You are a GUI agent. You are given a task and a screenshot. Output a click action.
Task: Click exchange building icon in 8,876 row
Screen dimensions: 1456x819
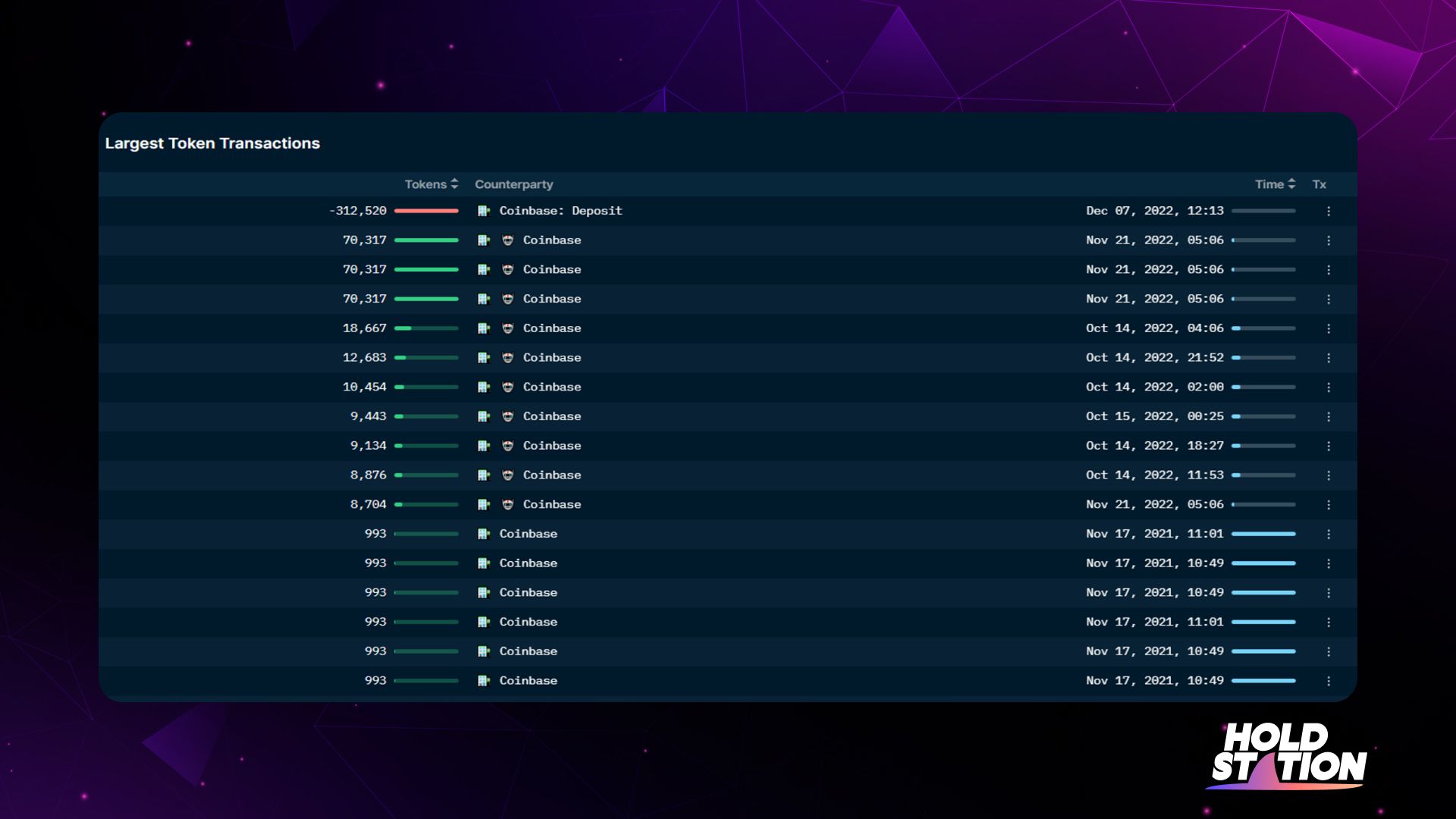(484, 475)
